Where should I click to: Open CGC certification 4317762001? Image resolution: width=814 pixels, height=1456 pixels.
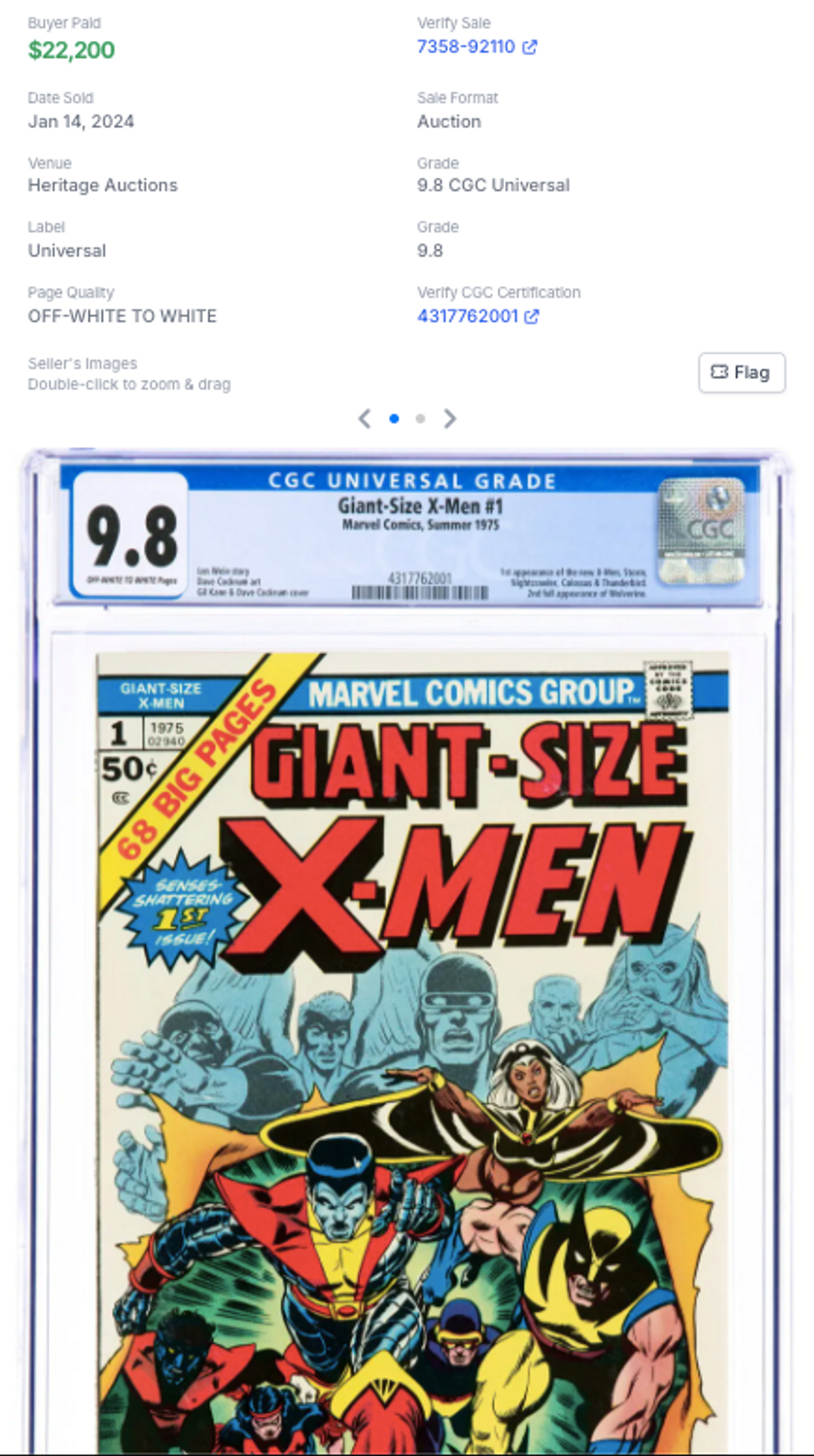click(x=467, y=316)
